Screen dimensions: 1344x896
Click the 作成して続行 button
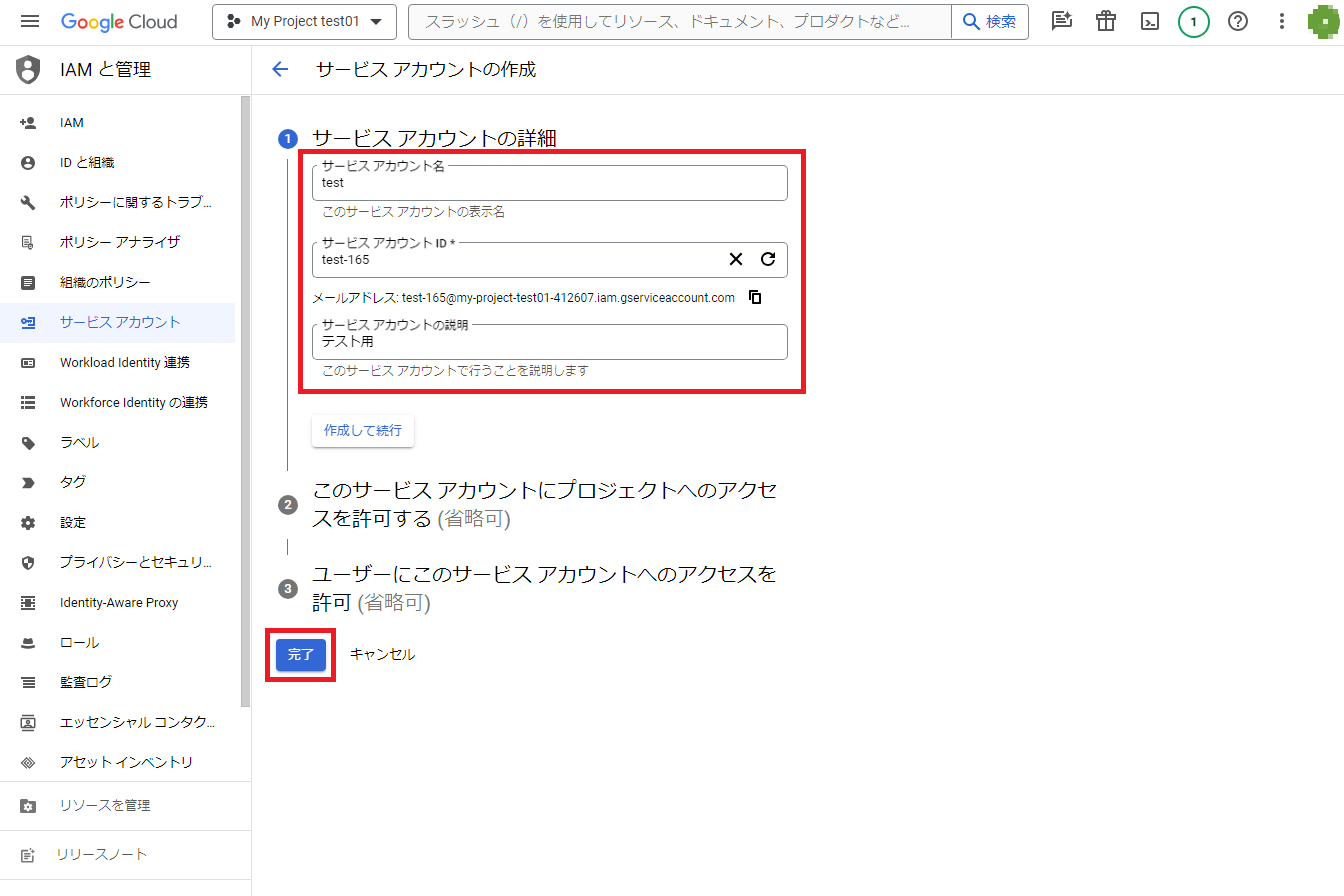coord(362,430)
